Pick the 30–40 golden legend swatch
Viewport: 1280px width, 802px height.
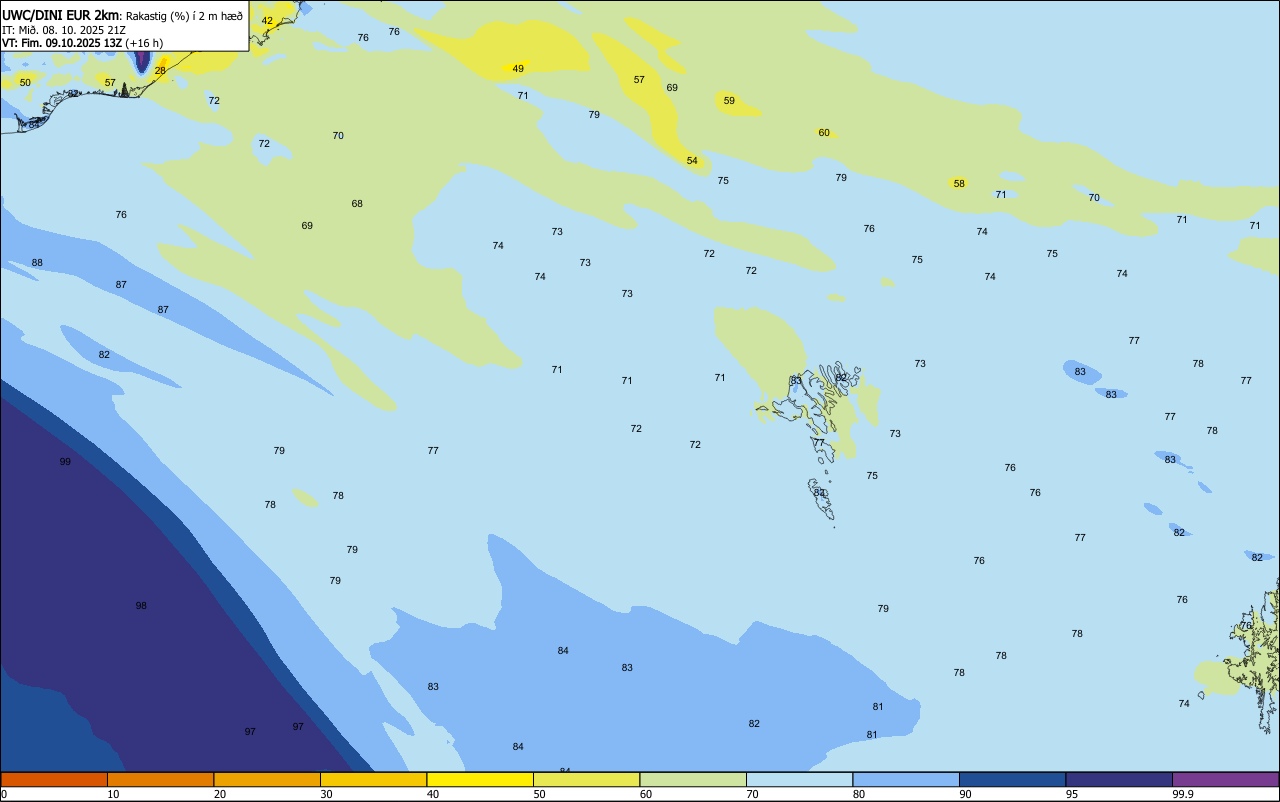tap(373, 779)
